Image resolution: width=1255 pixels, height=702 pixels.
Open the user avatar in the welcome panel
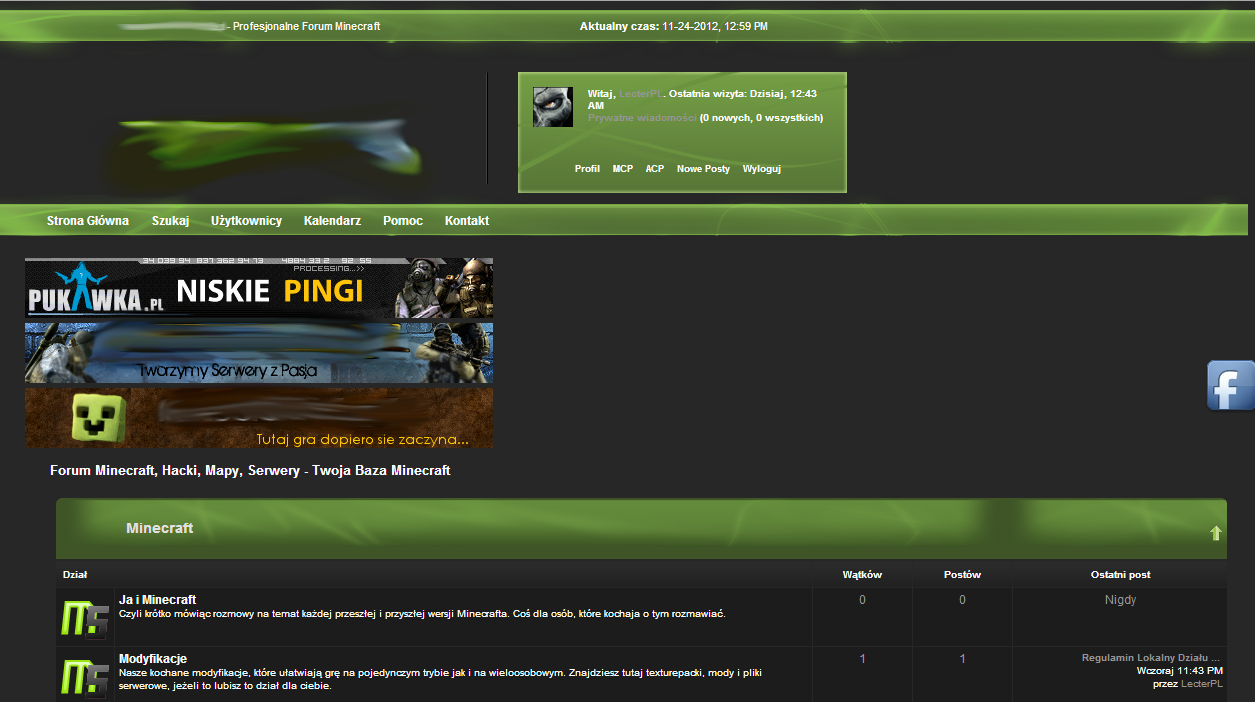553,107
